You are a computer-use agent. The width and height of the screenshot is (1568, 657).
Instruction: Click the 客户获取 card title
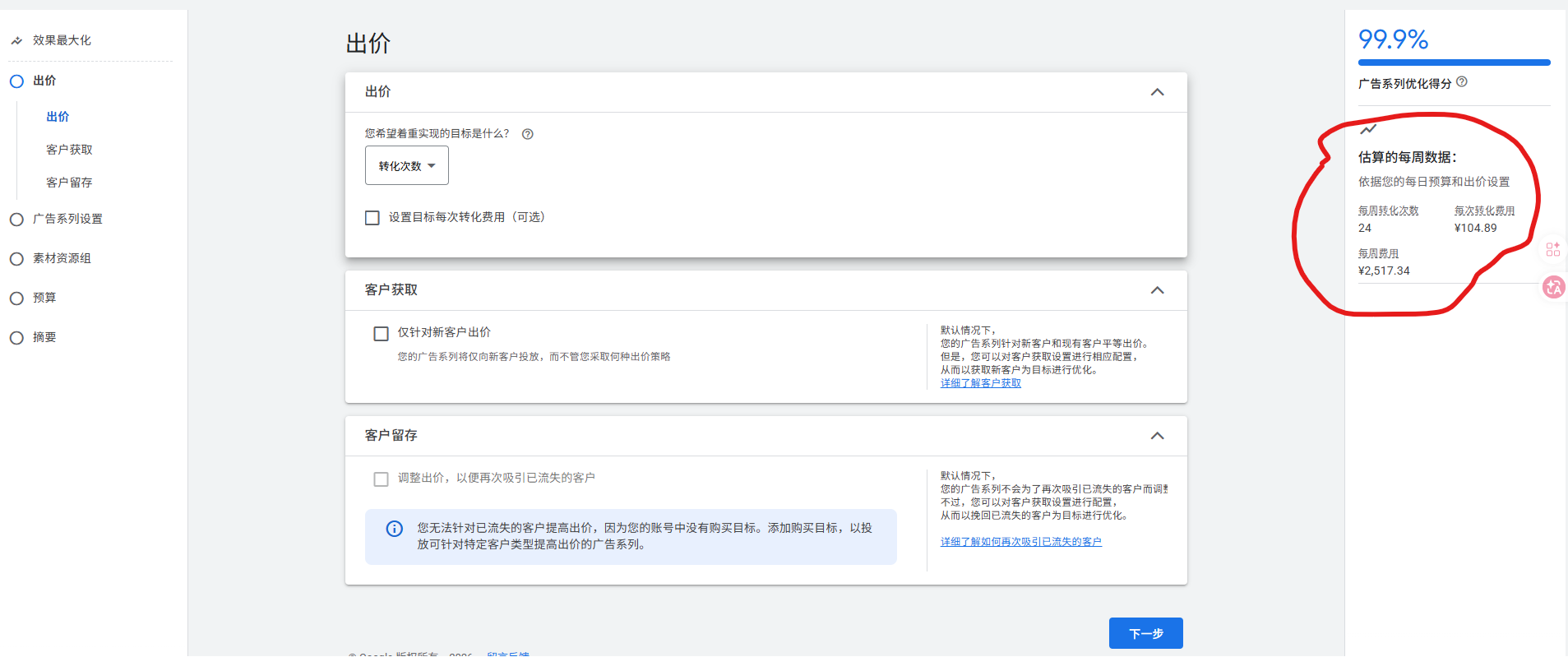(391, 290)
